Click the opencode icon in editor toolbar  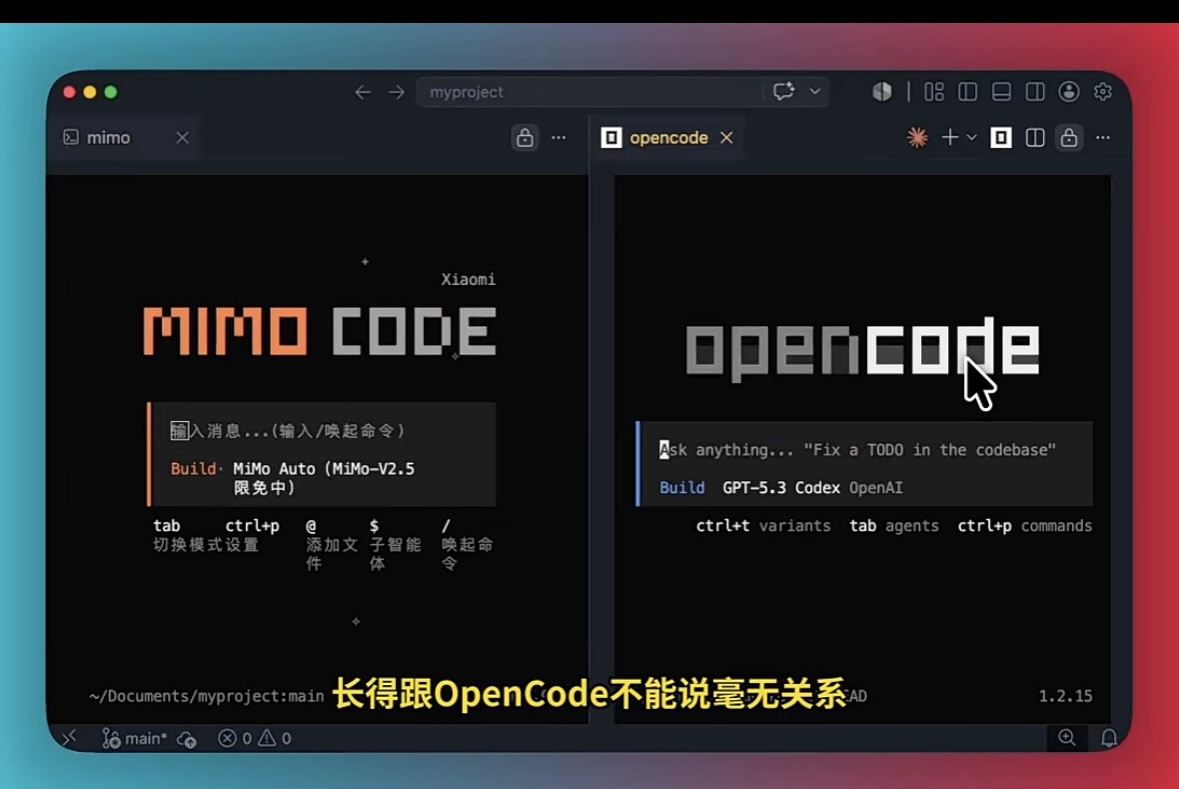coord(1001,138)
